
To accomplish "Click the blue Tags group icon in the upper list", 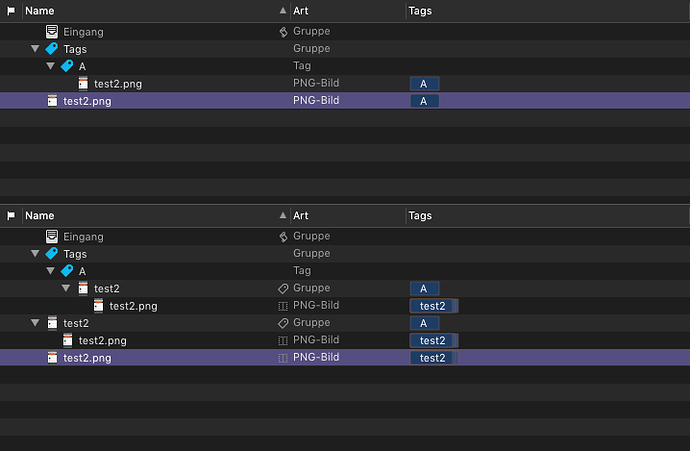I will (51, 49).
